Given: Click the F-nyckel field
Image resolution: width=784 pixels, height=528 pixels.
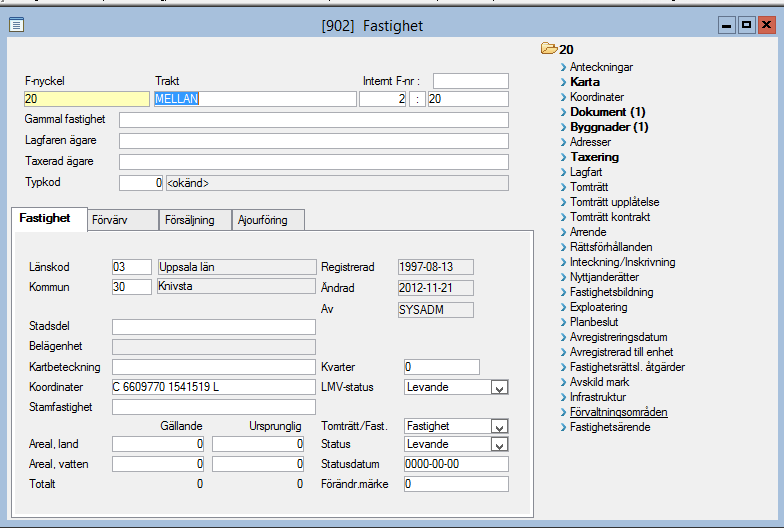Looking at the screenshot, I should pyautogui.click(x=86, y=99).
